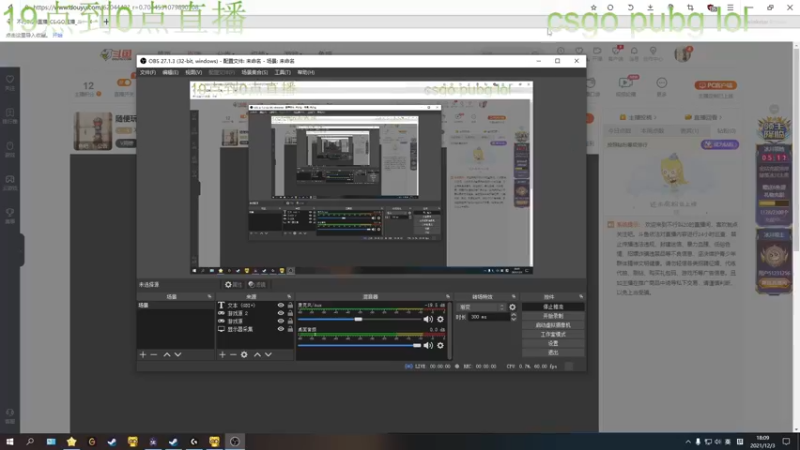The height and width of the screenshot is (450, 800).
Task: Open the 工具(T) menu in OBS
Action: [282, 72]
